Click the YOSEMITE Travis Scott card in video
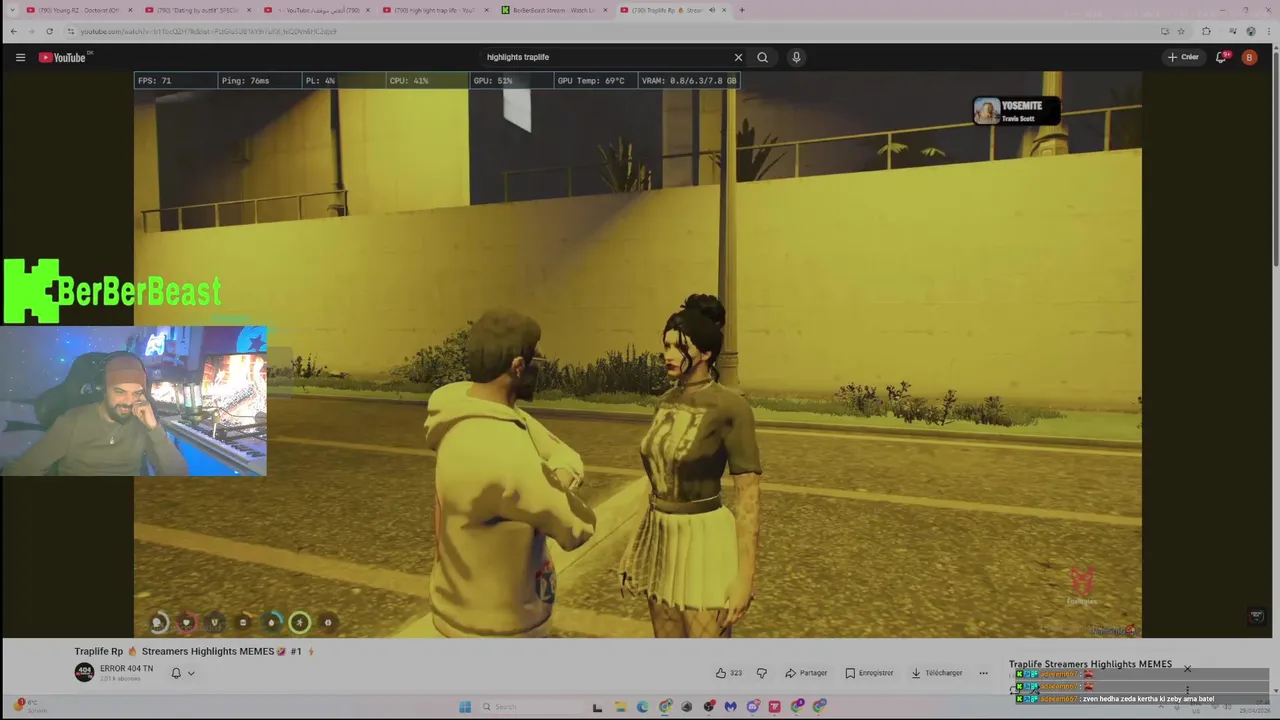This screenshot has height=720, width=1280. [1016, 111]
